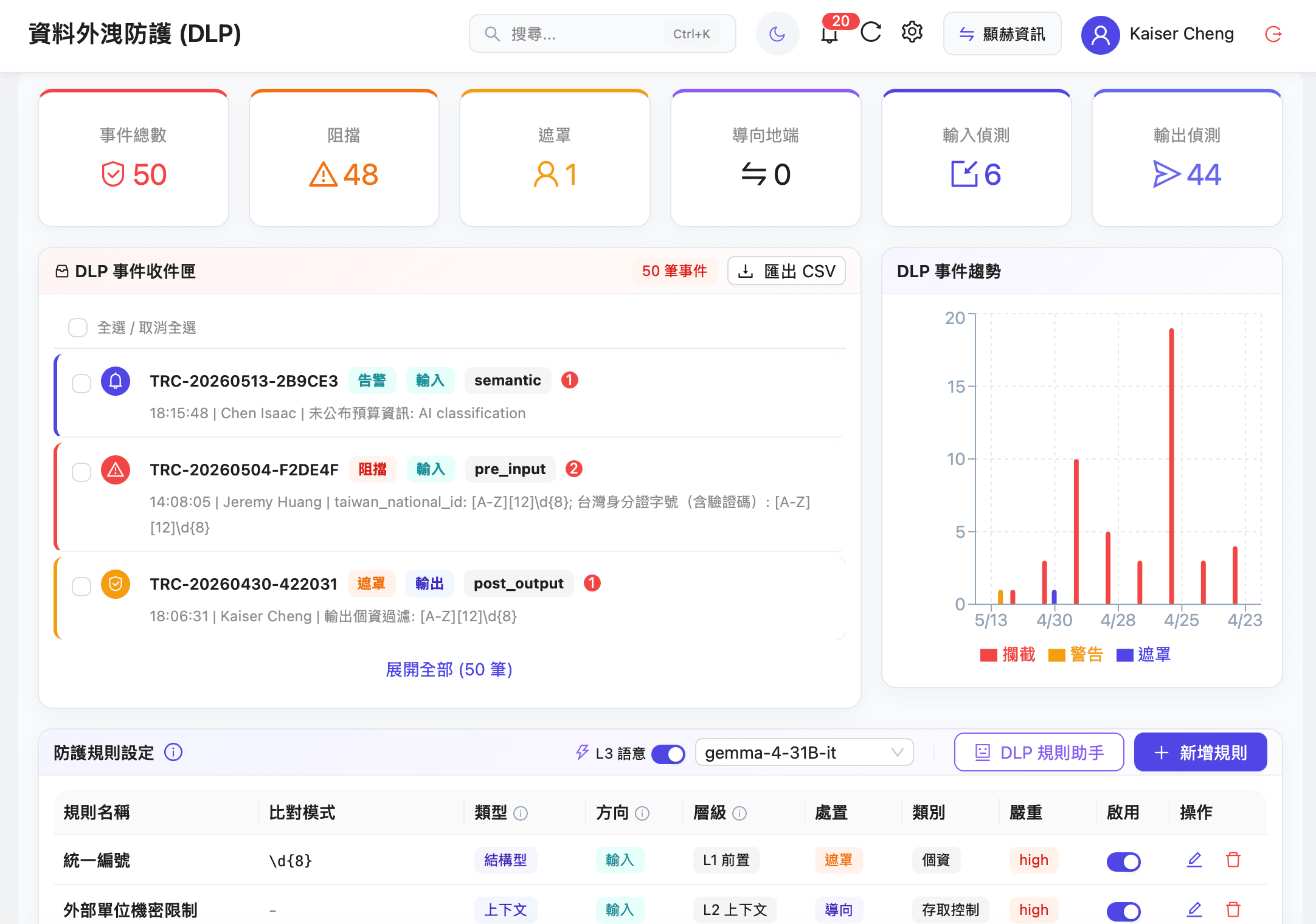Click person icon on 遮罩 card
This screenshot has height=924, width=1316.
546,174
